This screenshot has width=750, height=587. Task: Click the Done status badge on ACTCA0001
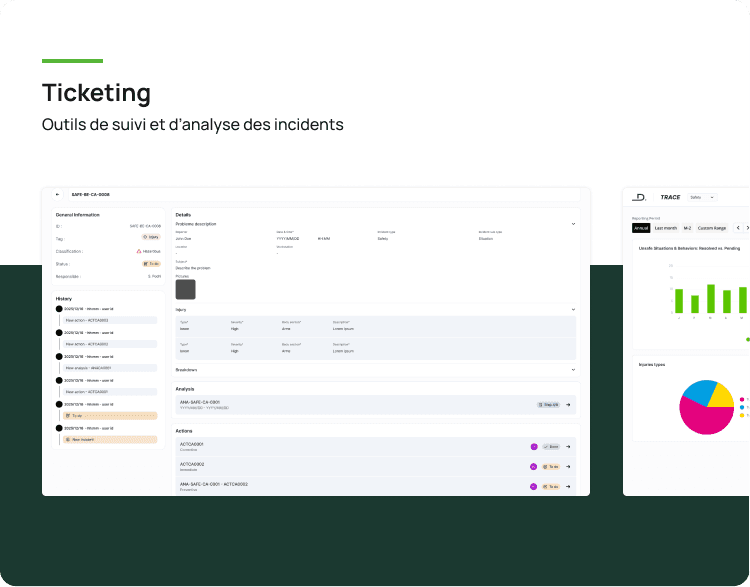[x=551, y=447]
